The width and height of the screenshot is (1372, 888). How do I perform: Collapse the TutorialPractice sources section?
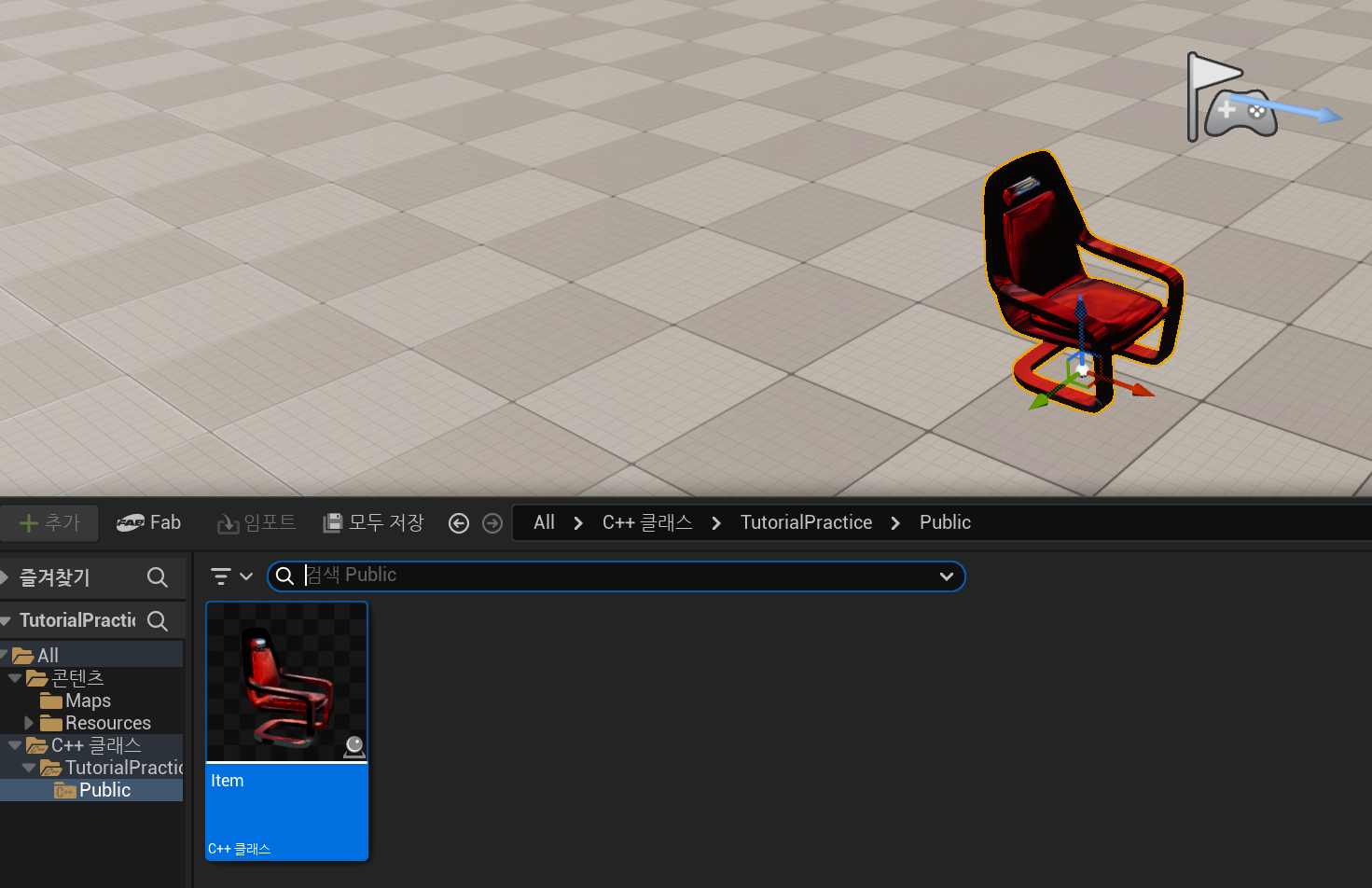pyautogui.click(x=6, y=620)
